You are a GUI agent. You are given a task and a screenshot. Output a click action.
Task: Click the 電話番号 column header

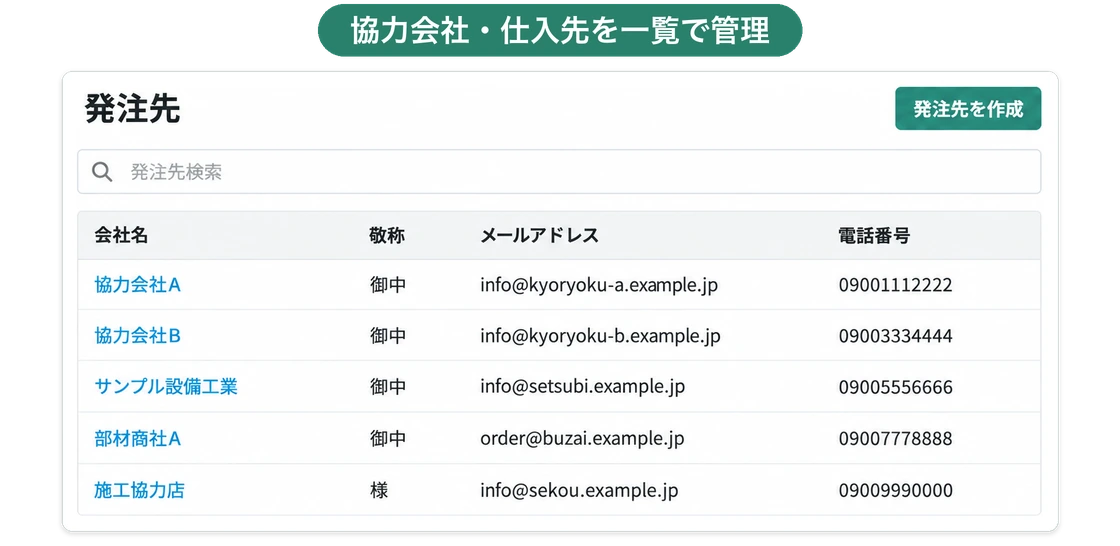pos(874,236)
